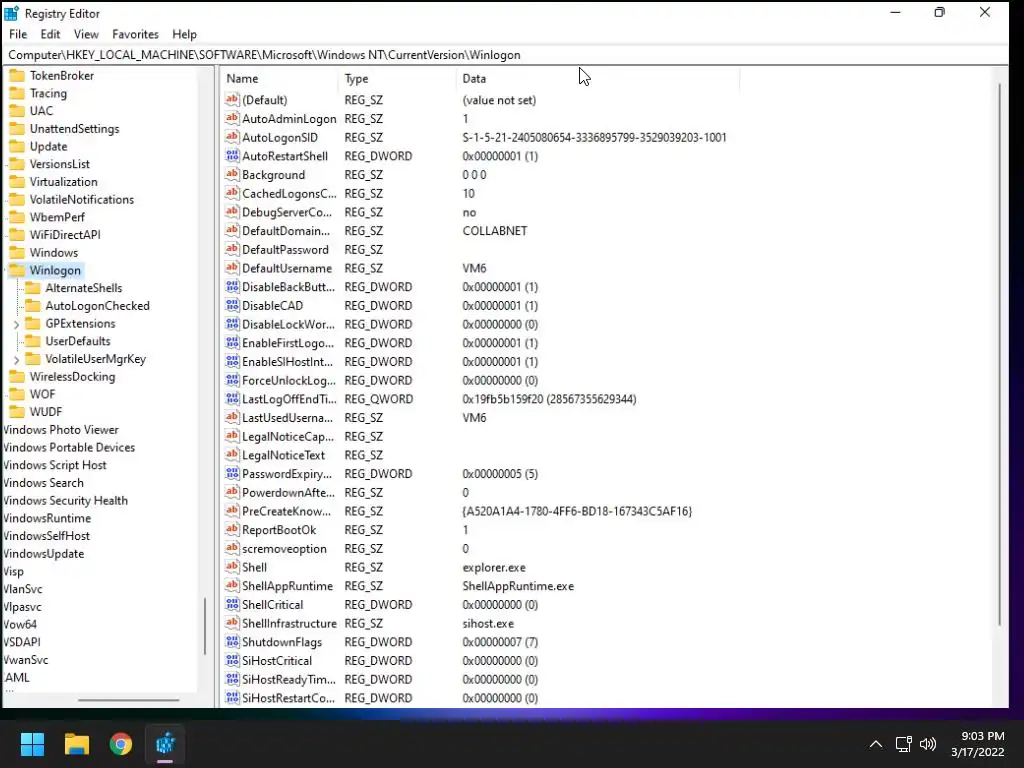Click the tree pane vertical scrollbar
The height and width of the screenshot is (768, 1024).
pyautogui.click(x=205, y=626)
